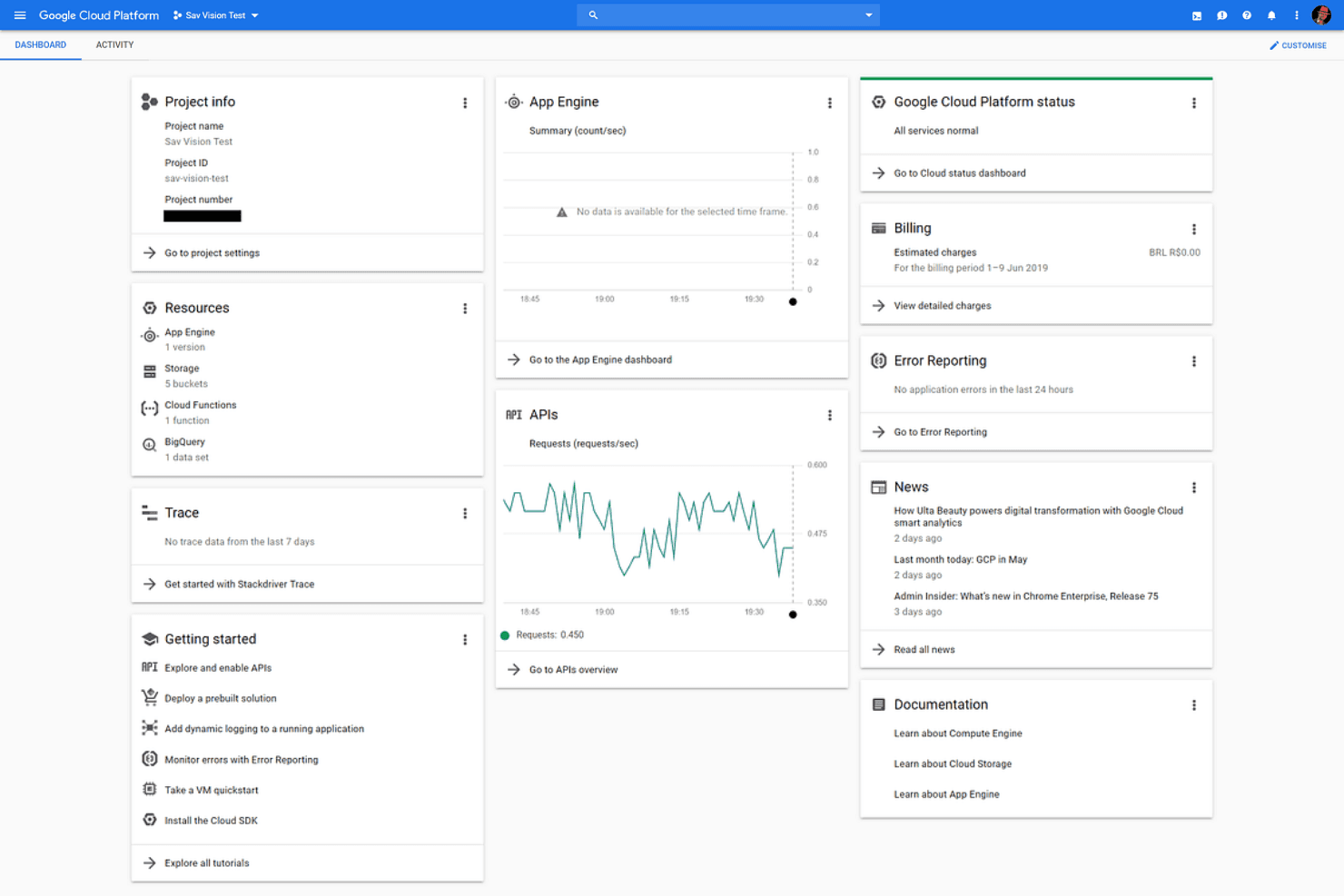Click the send feedback icon in the top bar
The height and width of the screenshot is (896, 1344).
[1221, 15]
